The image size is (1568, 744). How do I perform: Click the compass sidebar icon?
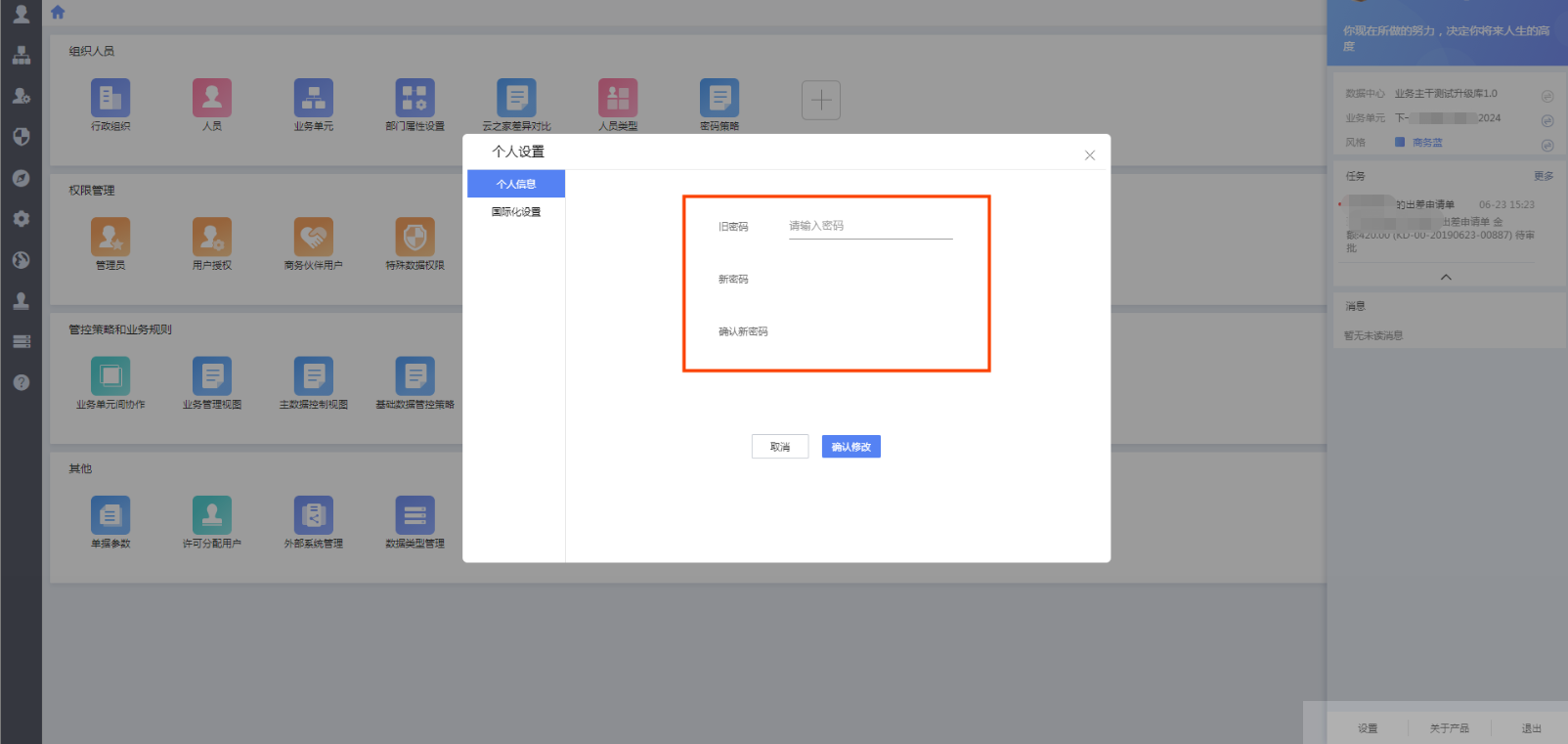coord(21,178)
